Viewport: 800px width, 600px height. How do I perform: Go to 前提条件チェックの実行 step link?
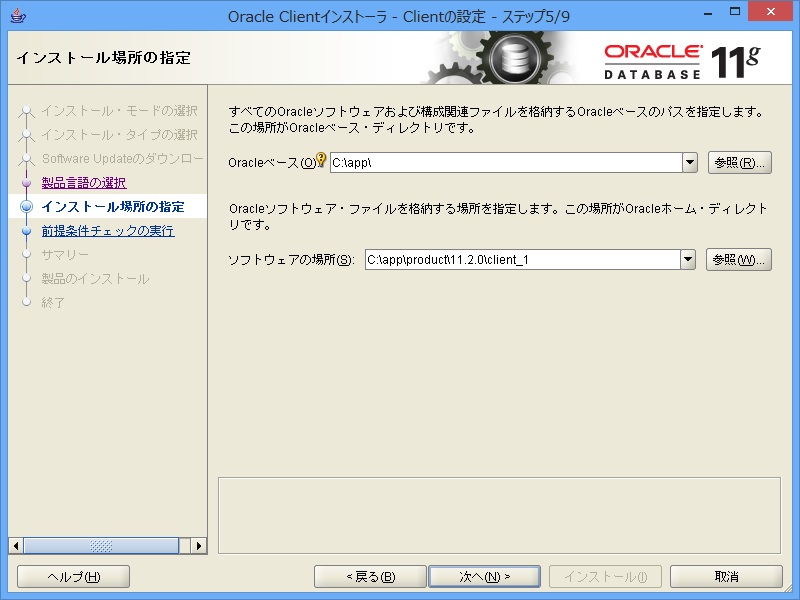pos(108,231)
